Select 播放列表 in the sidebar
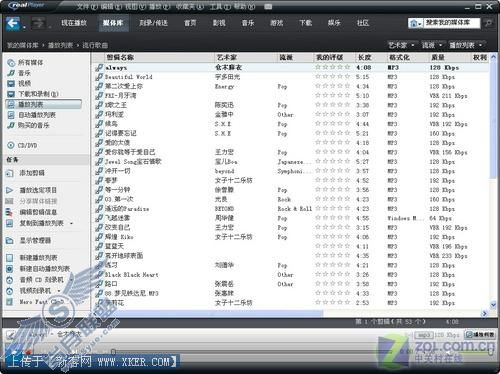The width and height of the screenshot is (500, 374). pyautogui.click(x=44, y=104)
